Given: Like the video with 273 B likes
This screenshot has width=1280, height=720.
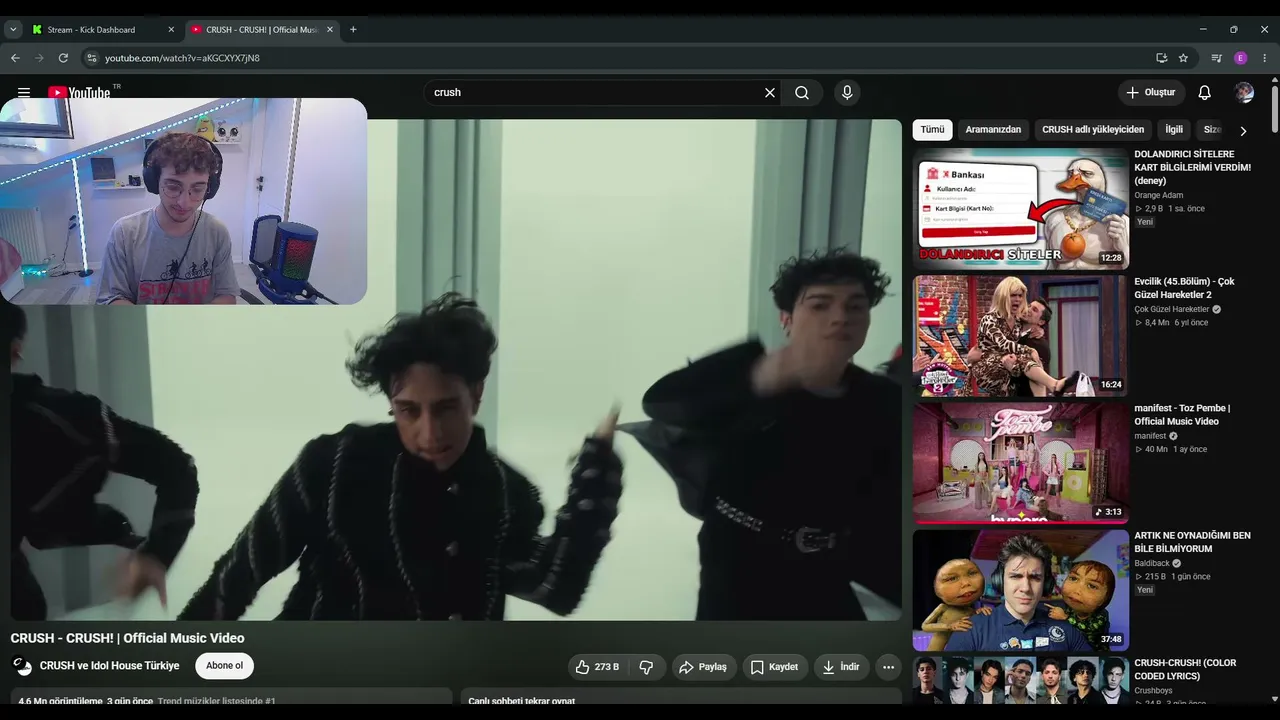Looking at the screenshot, I should (597, 667).
